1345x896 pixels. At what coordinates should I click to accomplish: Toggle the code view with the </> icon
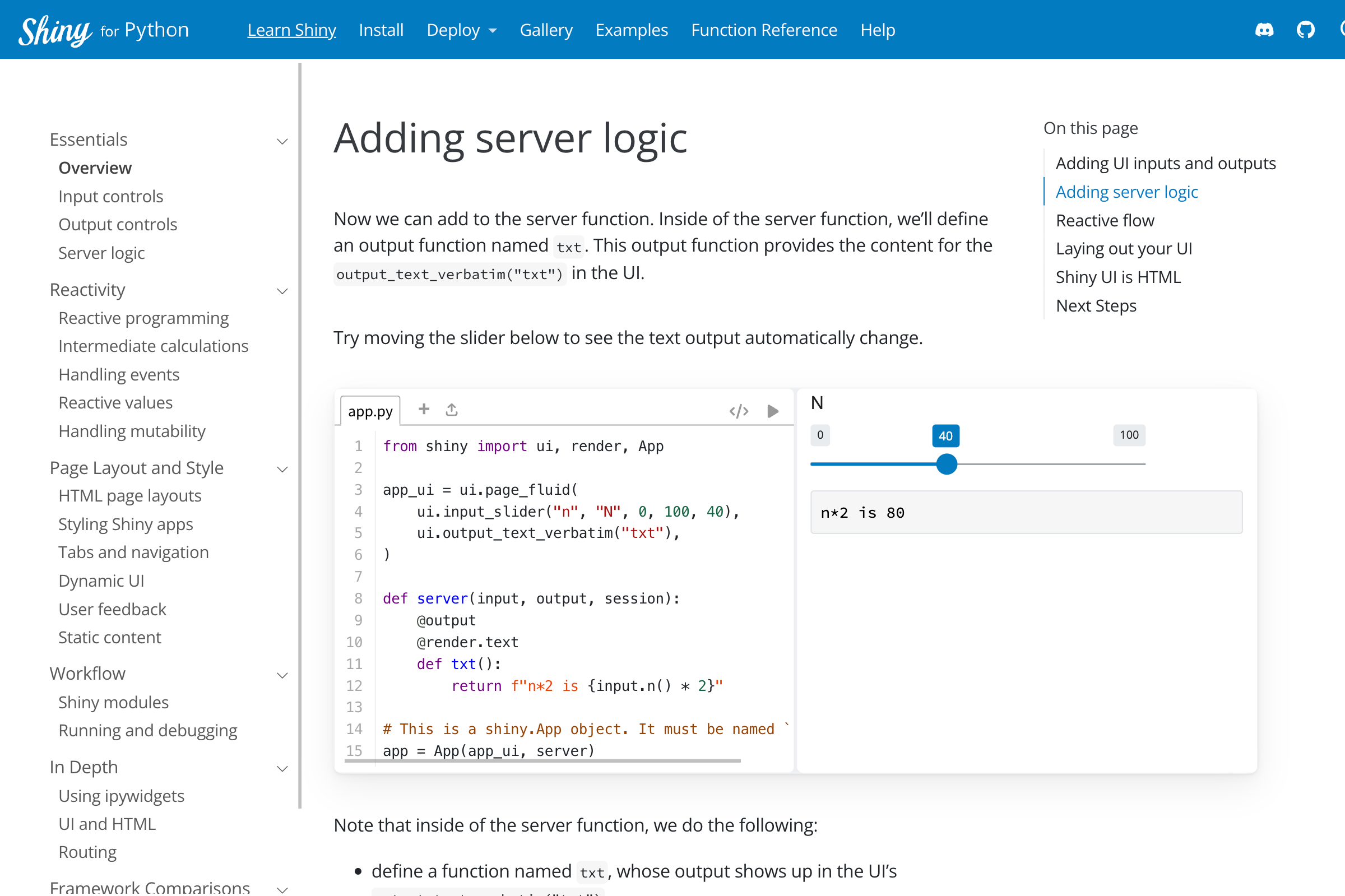(739, 410)
